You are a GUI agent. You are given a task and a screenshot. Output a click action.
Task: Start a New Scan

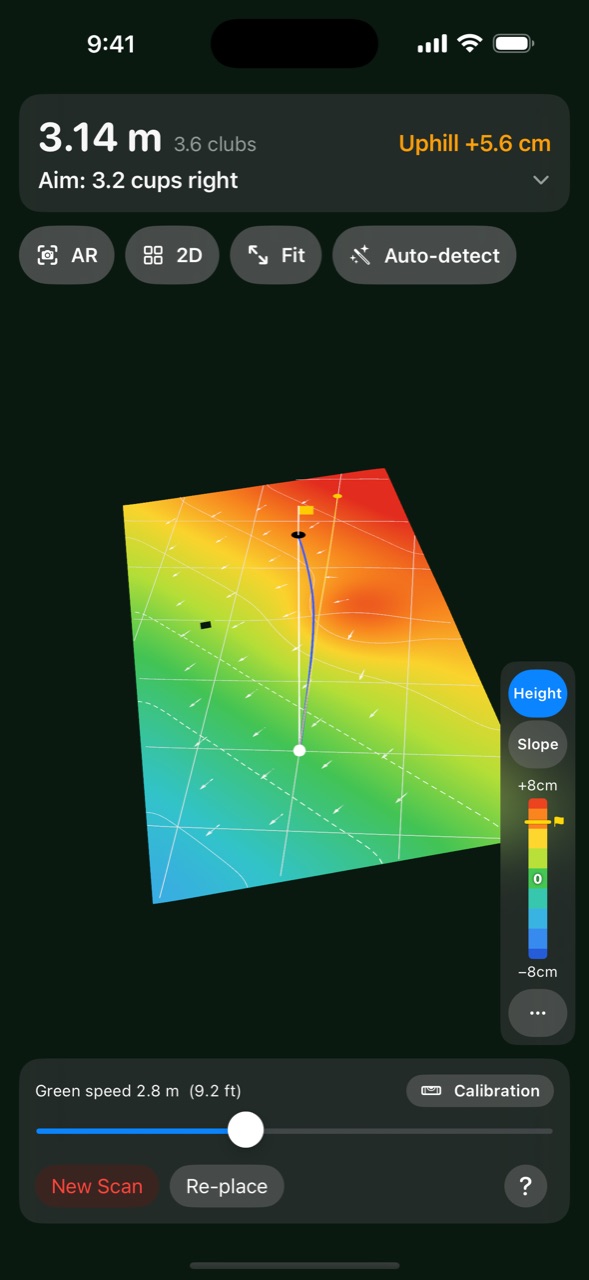click(x=97, y=1187)
